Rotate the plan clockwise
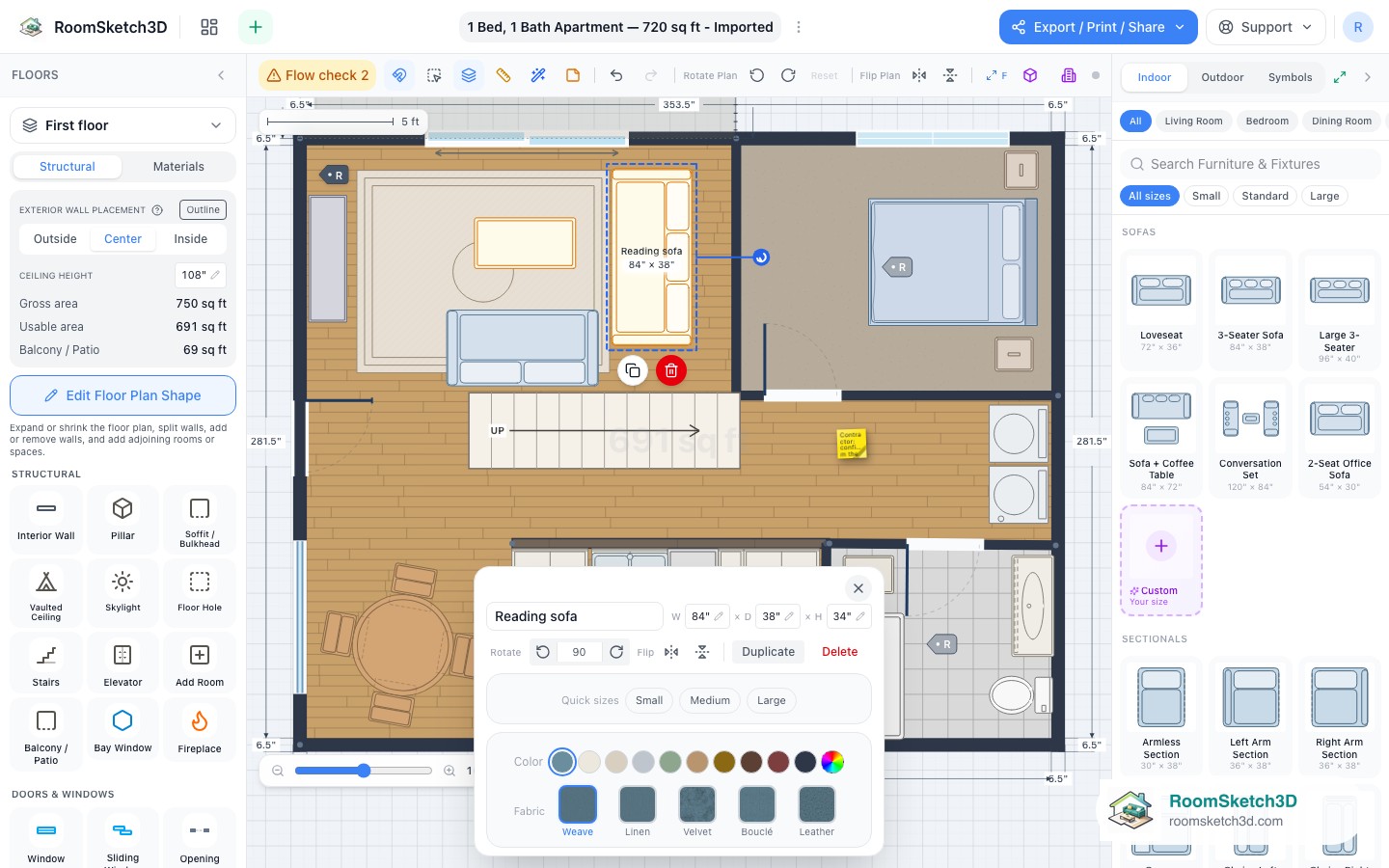The image size is (1389, 868). click(788, 75)
